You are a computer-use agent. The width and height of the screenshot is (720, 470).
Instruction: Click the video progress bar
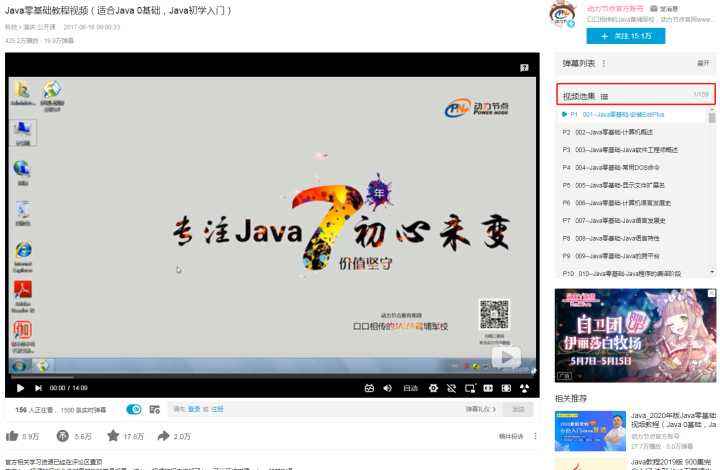coord(272,377)
